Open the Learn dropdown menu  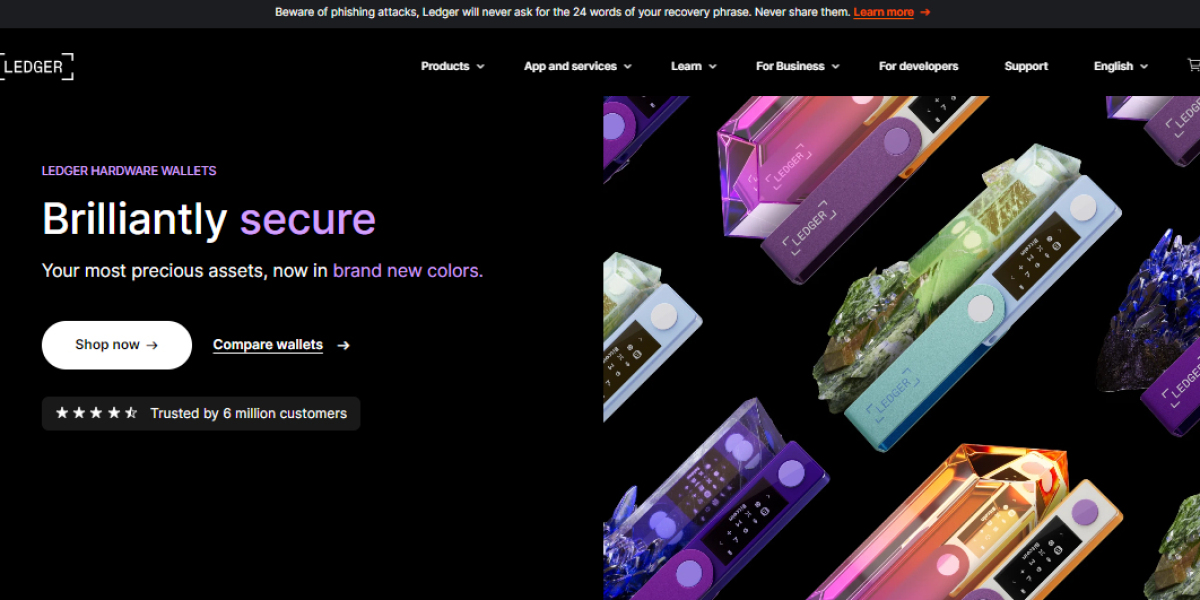(x=693, y=66)
